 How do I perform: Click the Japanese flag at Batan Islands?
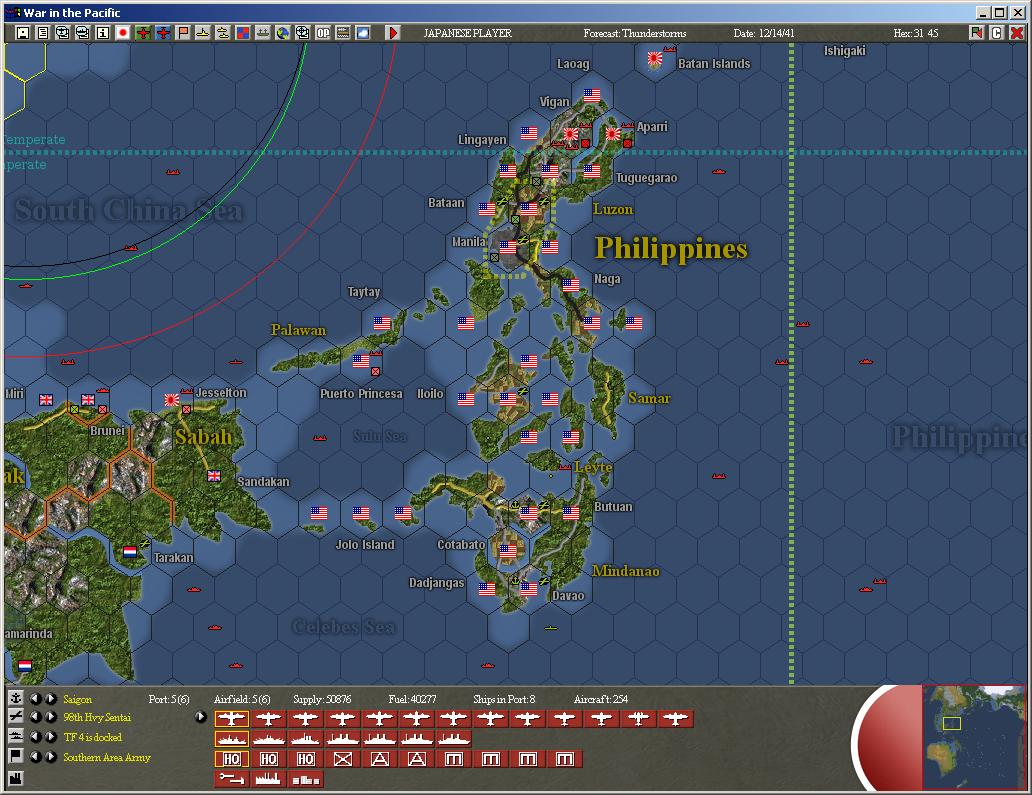(x=655, y=59)
